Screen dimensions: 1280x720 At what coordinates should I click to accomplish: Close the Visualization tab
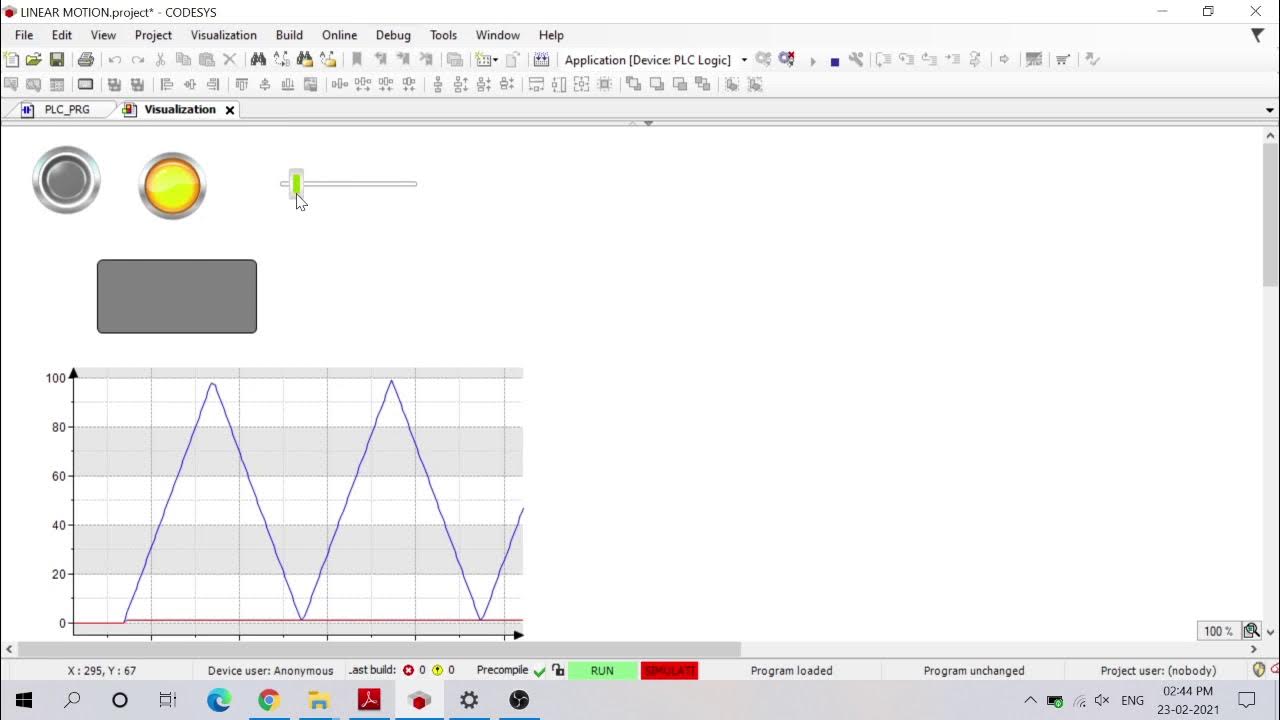(229, 110)
